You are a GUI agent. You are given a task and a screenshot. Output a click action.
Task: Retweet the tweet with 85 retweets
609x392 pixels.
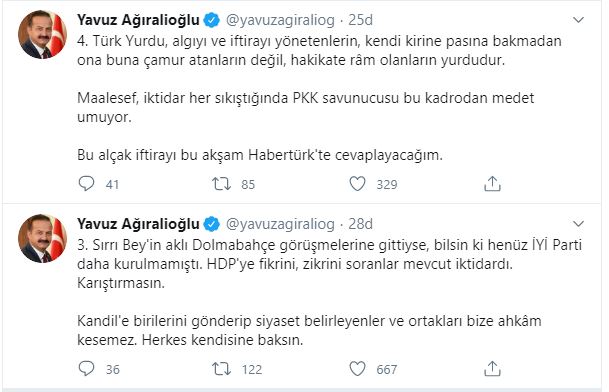click(x=221, y=183)
